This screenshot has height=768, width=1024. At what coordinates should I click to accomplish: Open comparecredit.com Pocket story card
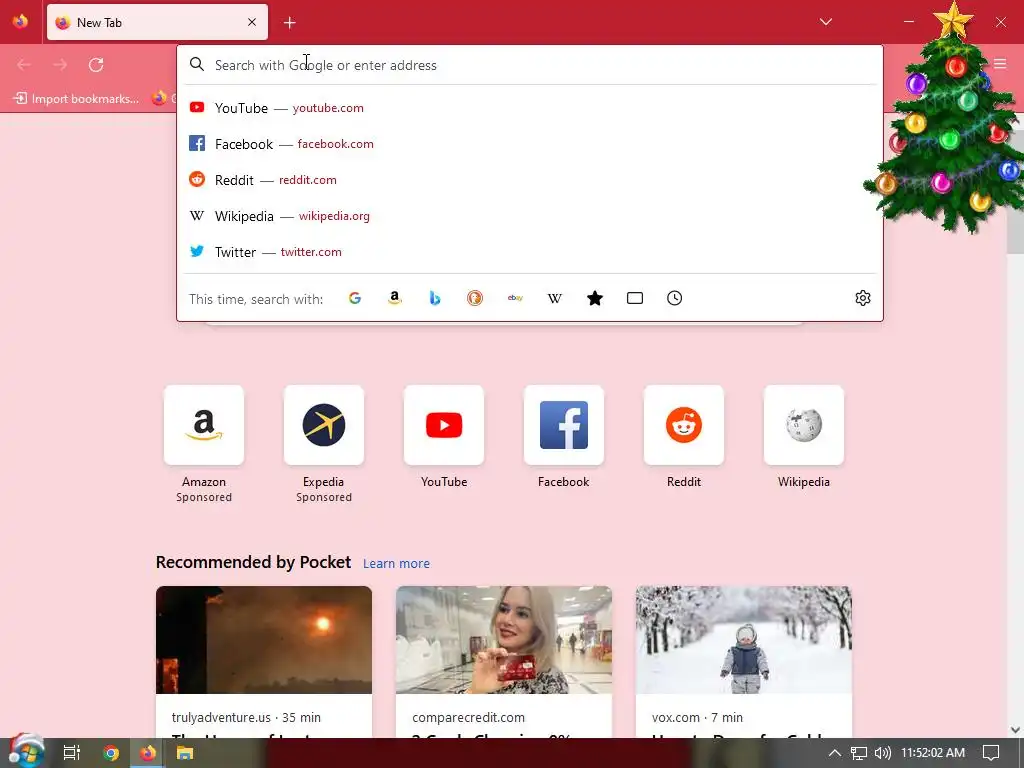click(x=504, y=662)
